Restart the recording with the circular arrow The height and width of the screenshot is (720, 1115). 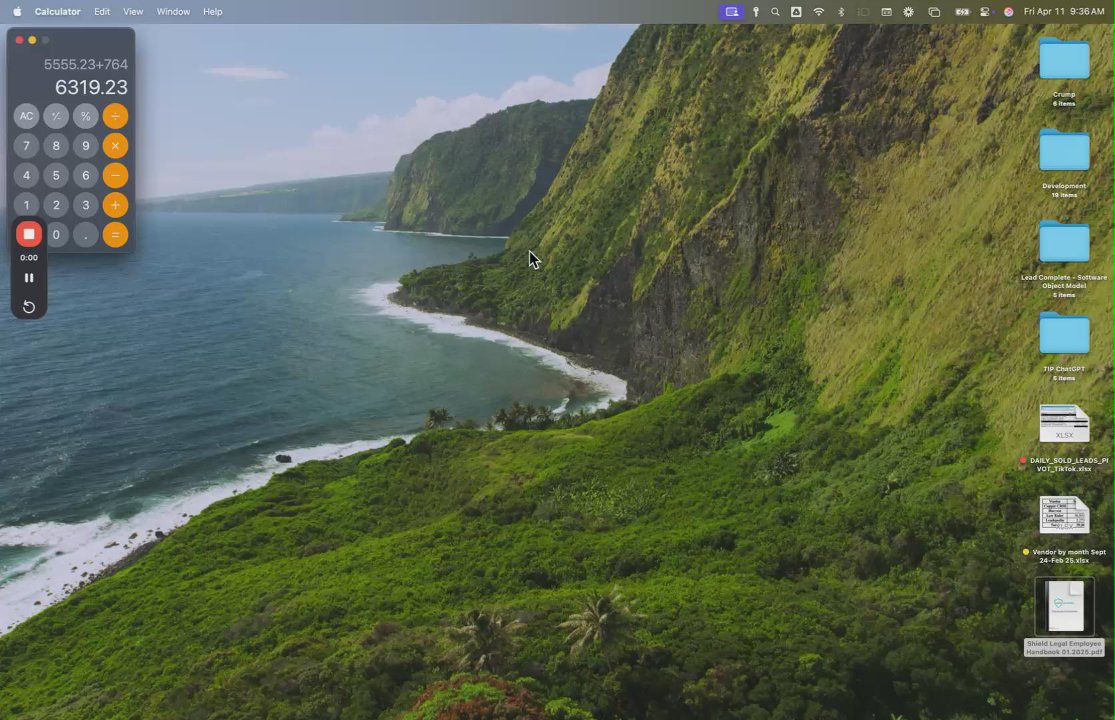(x=28, y=307)
